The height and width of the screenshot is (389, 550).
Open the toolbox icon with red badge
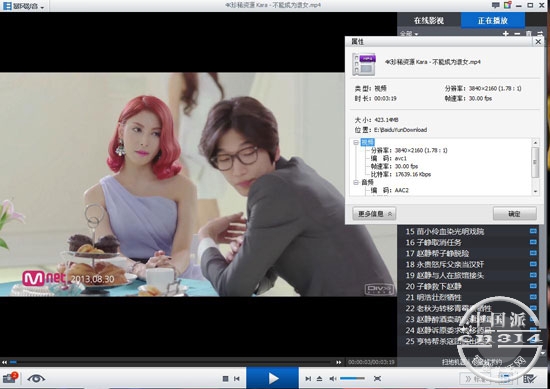[x=10, y=378]
